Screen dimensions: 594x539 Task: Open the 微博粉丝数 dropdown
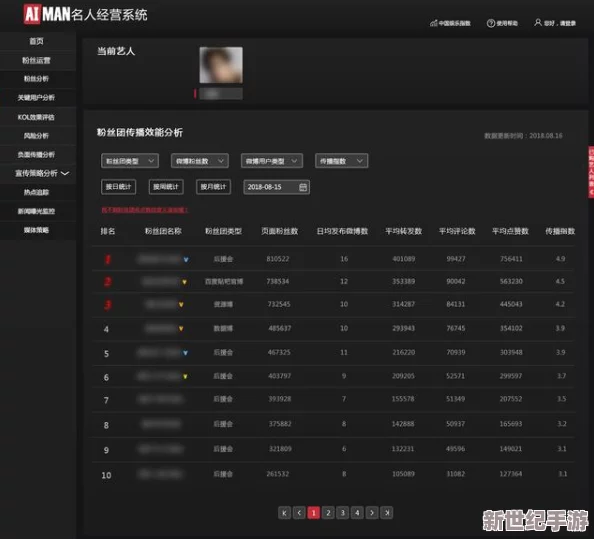pos(200,161)
